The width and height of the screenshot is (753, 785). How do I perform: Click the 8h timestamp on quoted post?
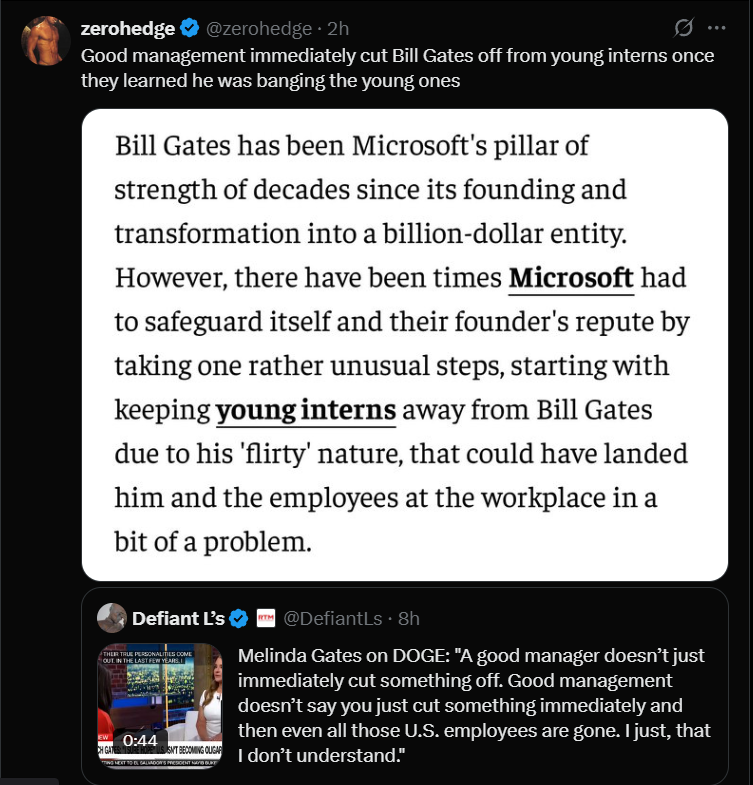pos(409,619)
